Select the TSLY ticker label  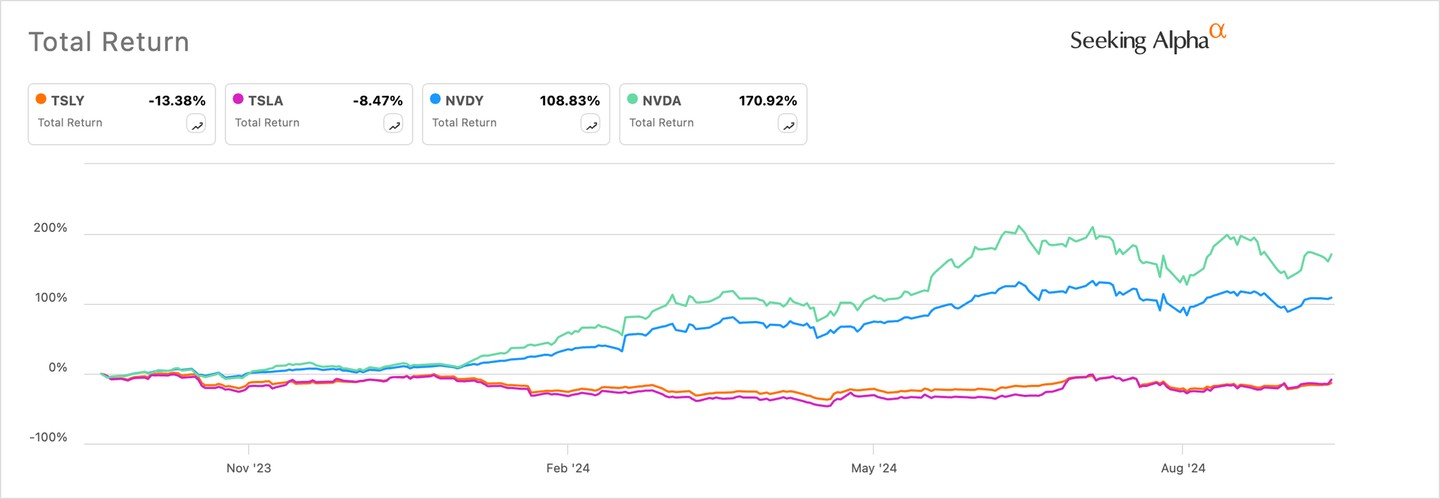(x=68, y=101)
